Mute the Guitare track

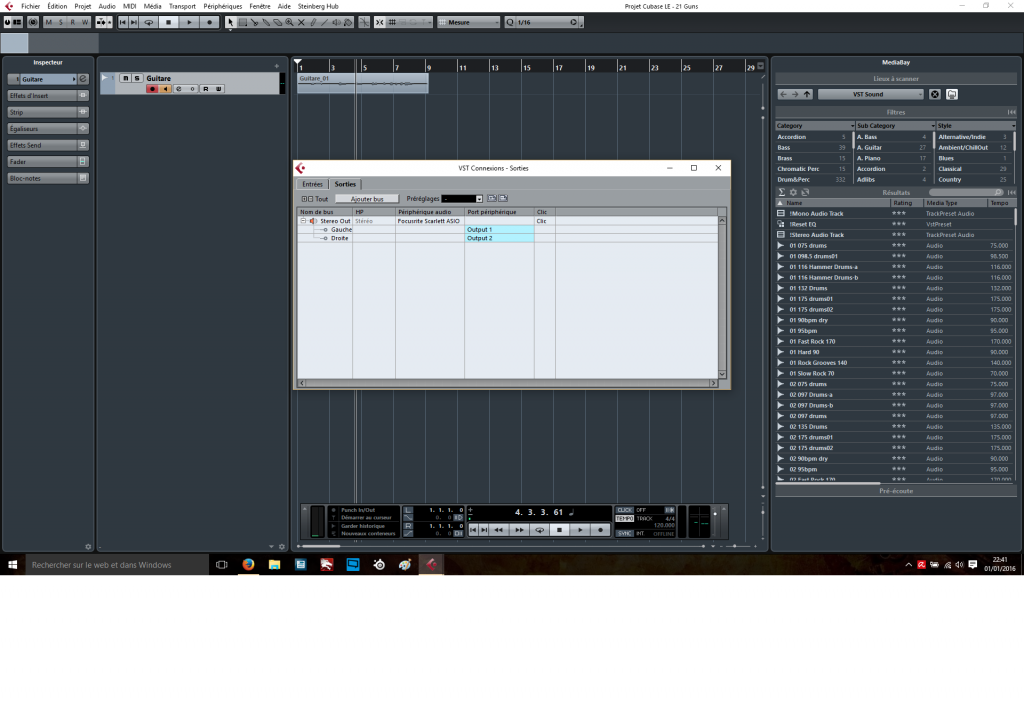tap(125, 78)
